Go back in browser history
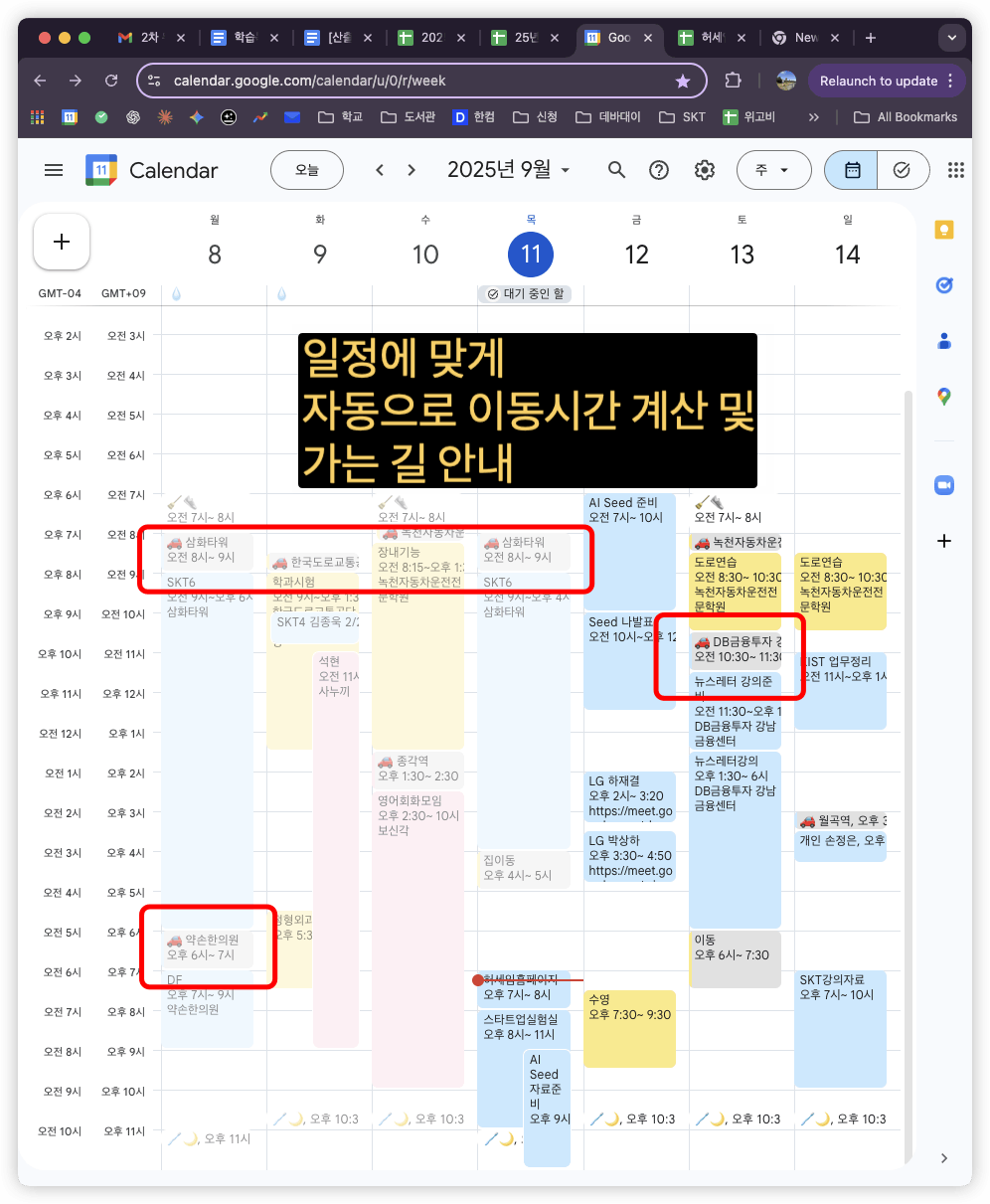This screenshot has width=990, height=1204. (40, 81)
